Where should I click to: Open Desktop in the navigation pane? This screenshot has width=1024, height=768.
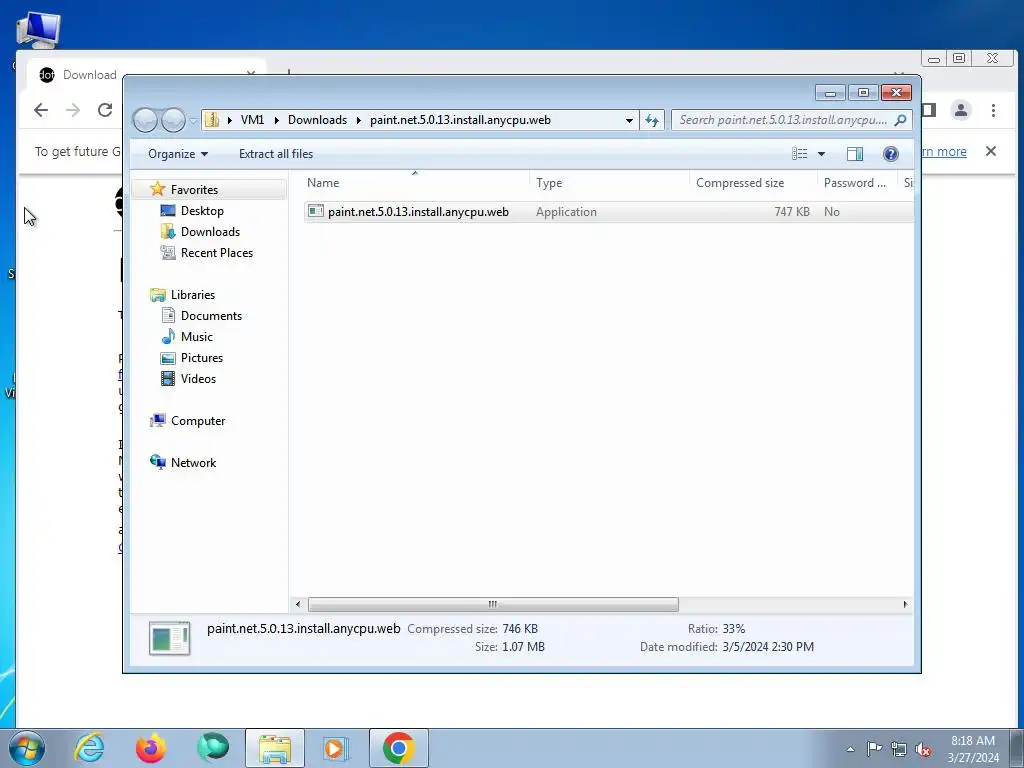[202, 211]
